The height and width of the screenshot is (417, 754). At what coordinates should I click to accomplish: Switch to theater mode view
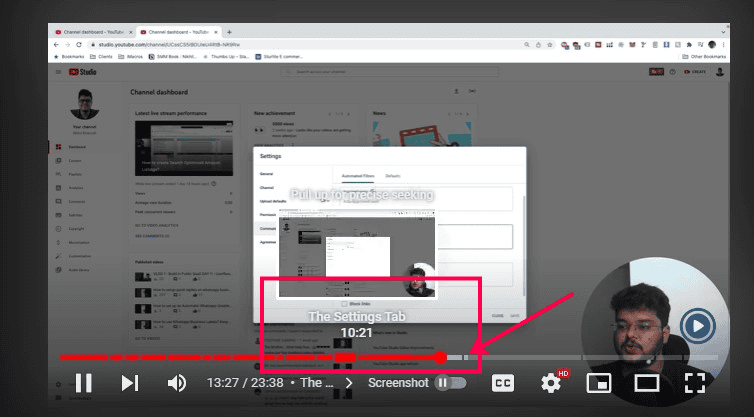coord(647,383)
